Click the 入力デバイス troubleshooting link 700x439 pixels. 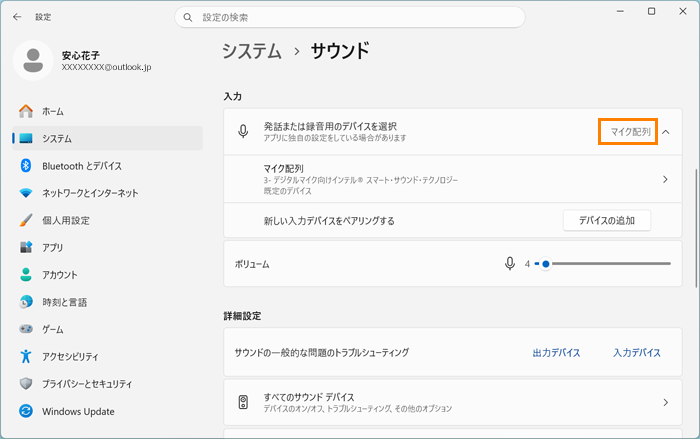click(x=637, y=353)
